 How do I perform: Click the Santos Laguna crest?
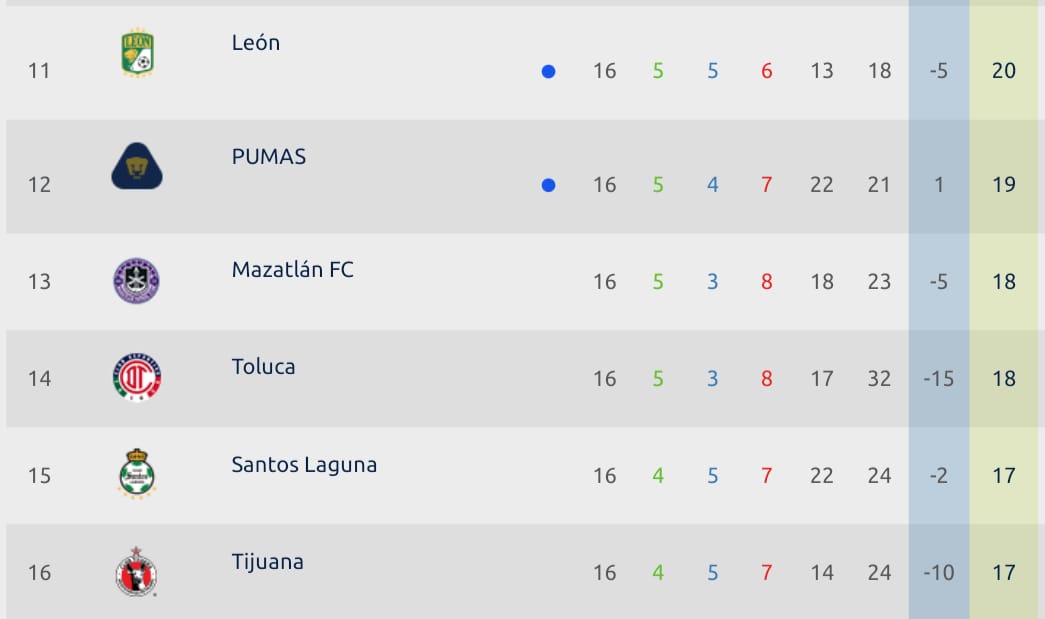(137, 474)
